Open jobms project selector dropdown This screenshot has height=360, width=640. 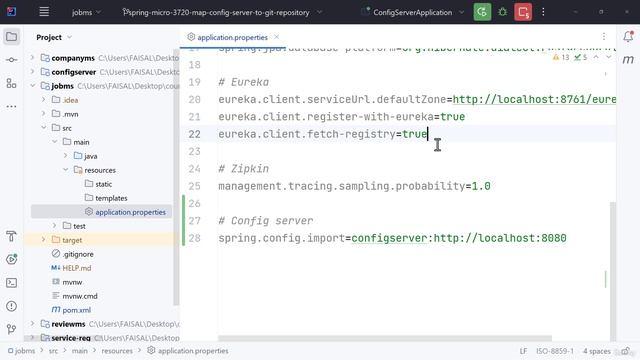[86, 12]
